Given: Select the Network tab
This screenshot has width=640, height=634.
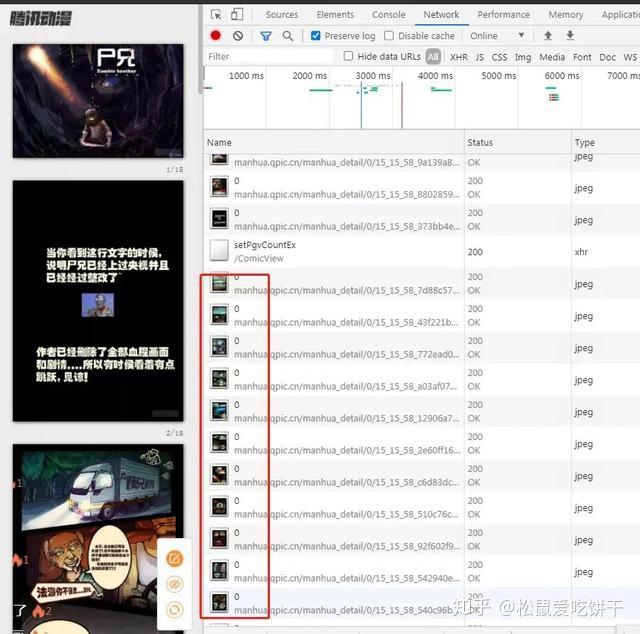Looking at the screenshot, I should 441,15.
